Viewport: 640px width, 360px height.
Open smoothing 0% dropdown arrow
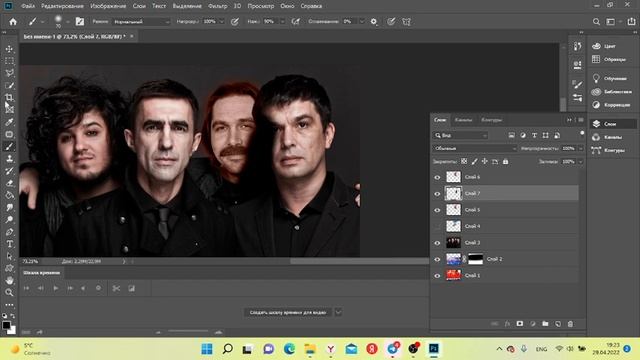coord(362,22)
